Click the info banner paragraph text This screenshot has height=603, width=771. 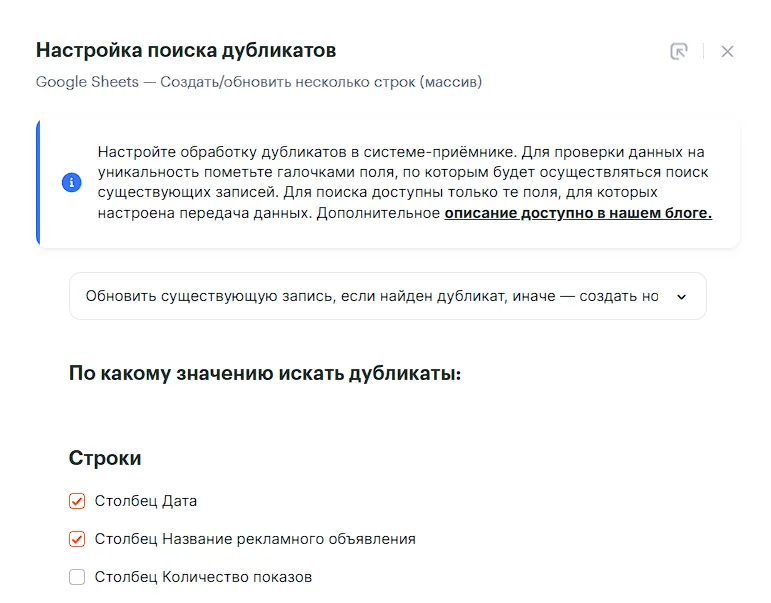pyautogui.click(x=400, y=172)
